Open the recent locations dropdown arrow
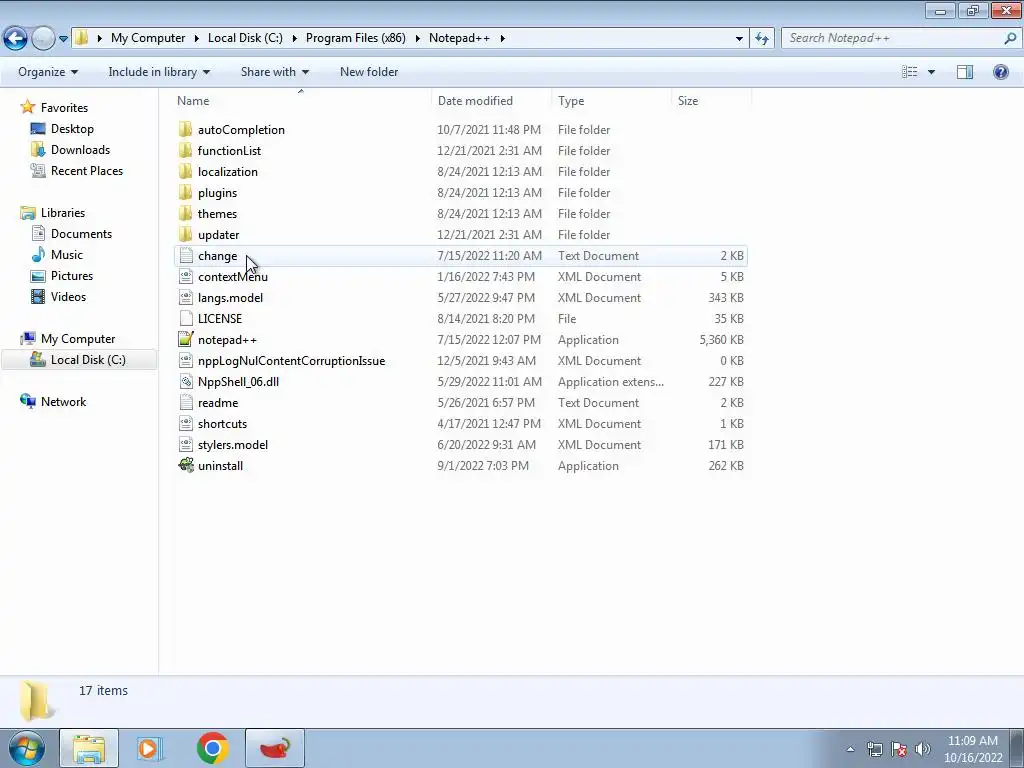The width and height of the screenshot is (1024, 768). point(63,39)
